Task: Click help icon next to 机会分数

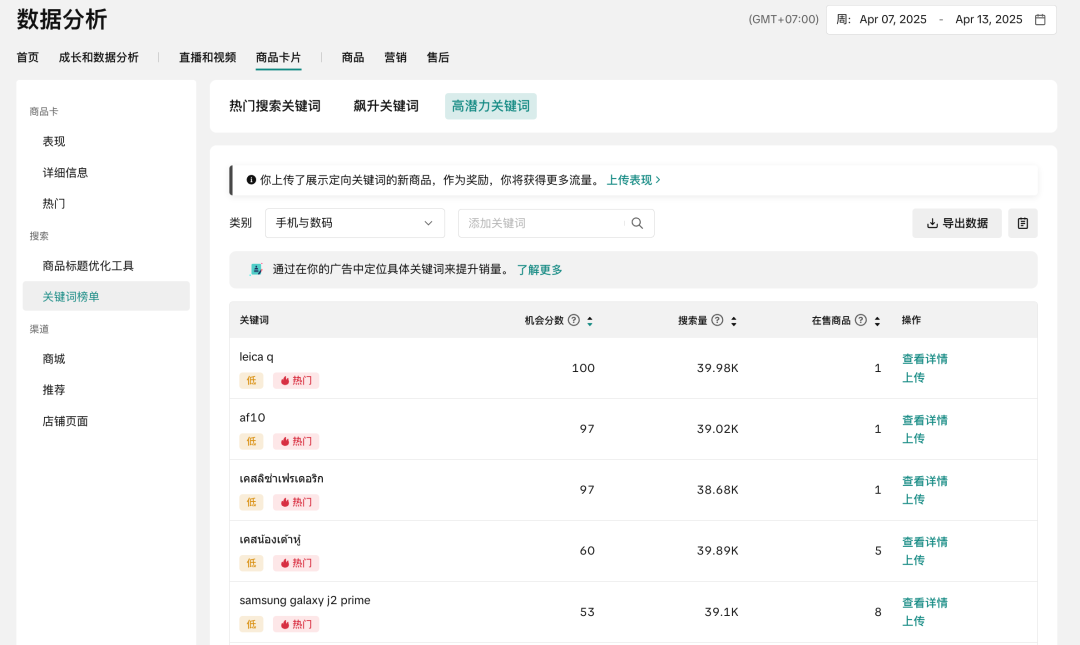Action: pyautogui.click(x=574, y=320)
